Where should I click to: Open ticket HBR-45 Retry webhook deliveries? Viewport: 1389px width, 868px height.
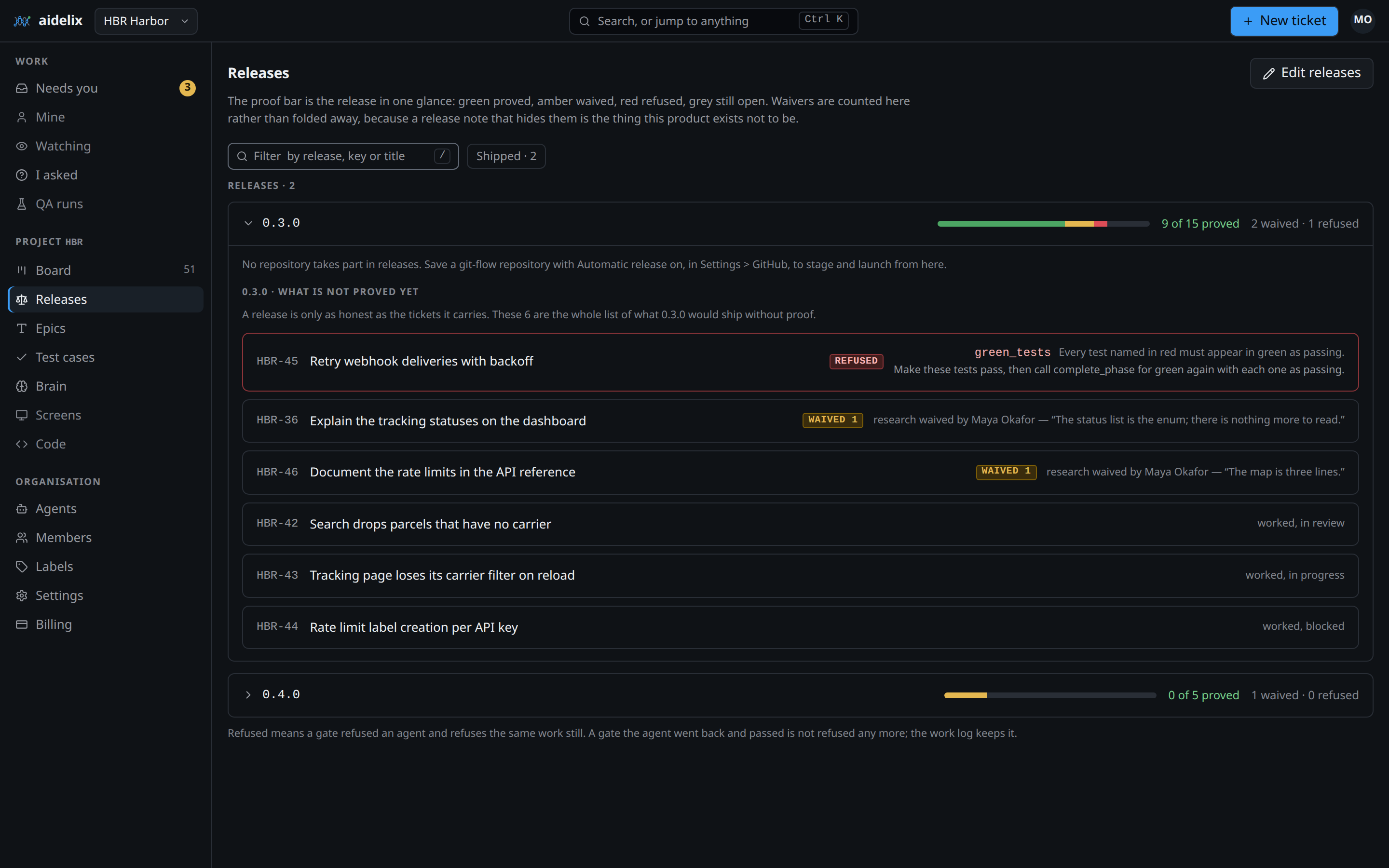[800, 362]
